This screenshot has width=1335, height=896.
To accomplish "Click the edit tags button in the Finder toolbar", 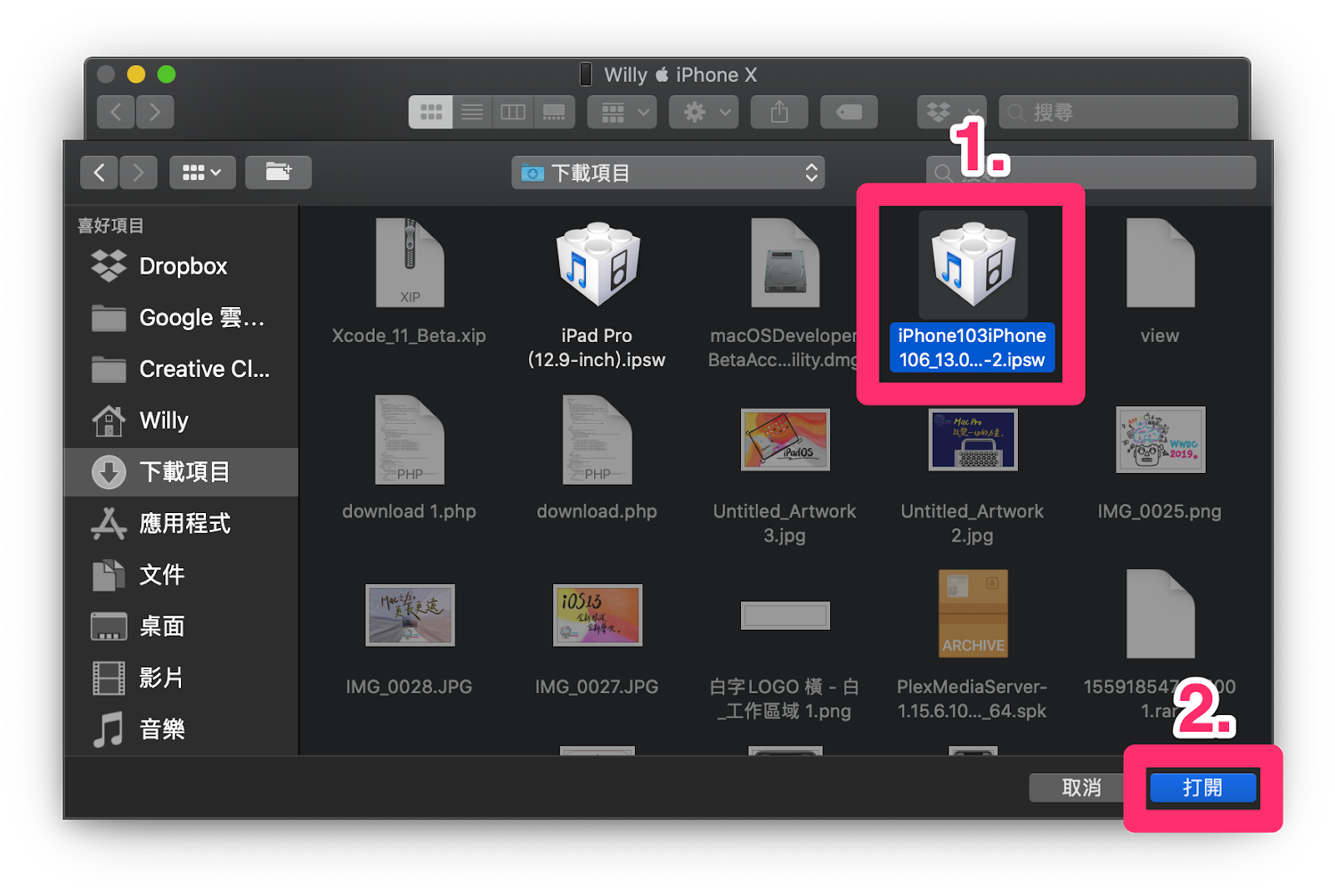I will pos(849,112).
